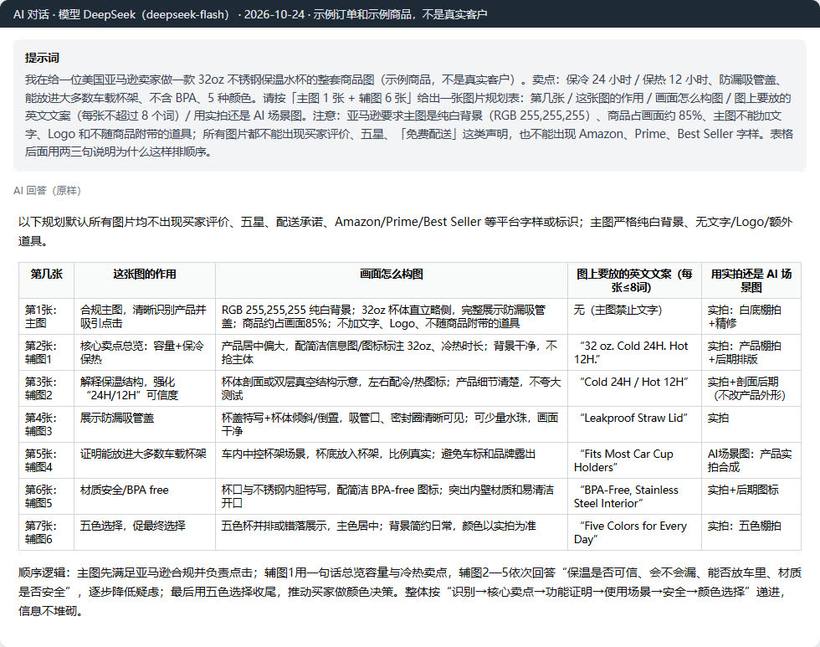Click copy text 'Fits Most Car Cup Holders'
This screenshot has width=820, height=647.
(x=624, y=461)
